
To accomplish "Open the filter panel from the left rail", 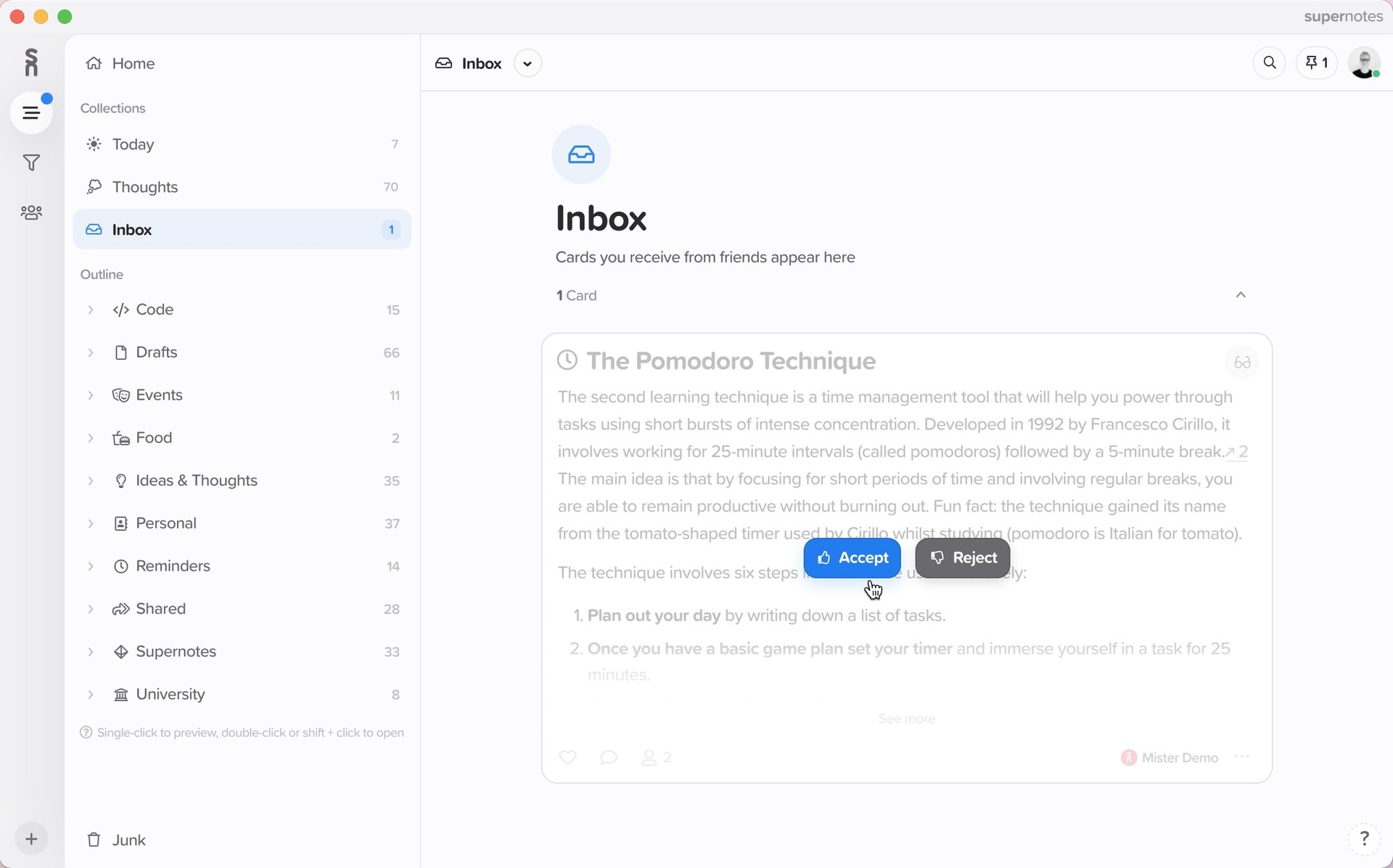I will 30,162.
